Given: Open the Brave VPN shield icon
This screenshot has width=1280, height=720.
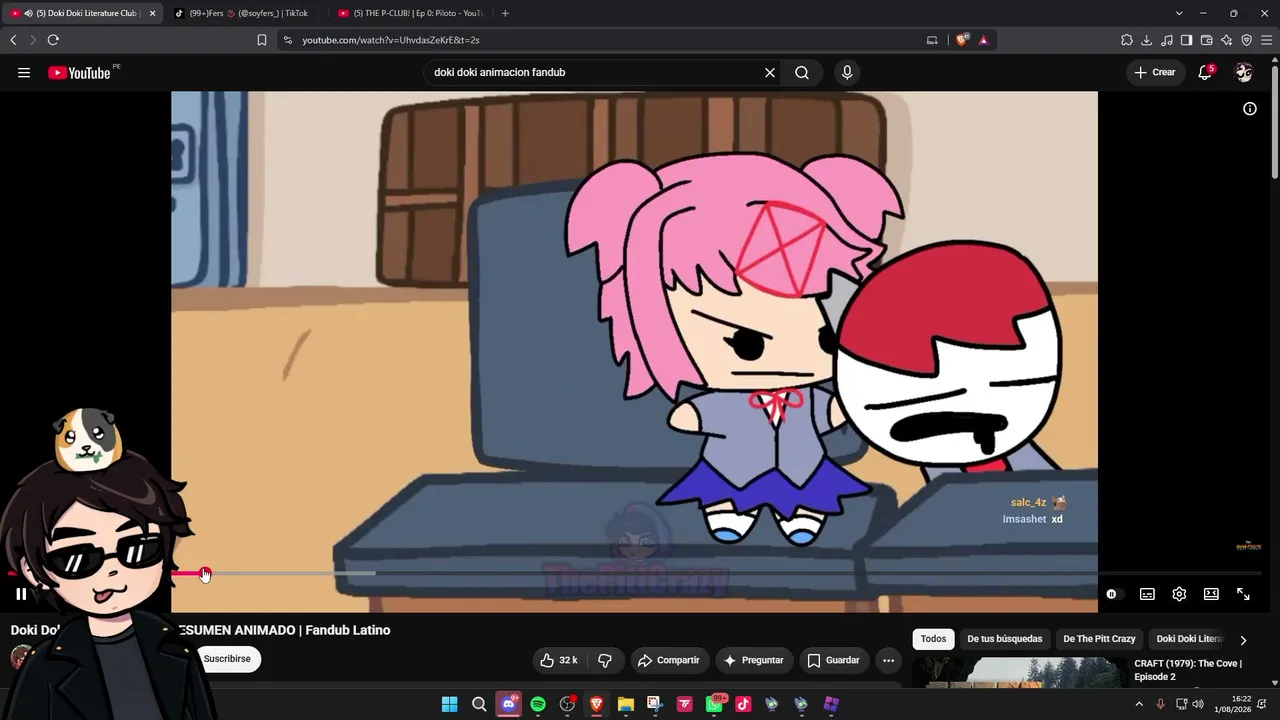Looking at the screenshot, I should (x=1247, y=40).
